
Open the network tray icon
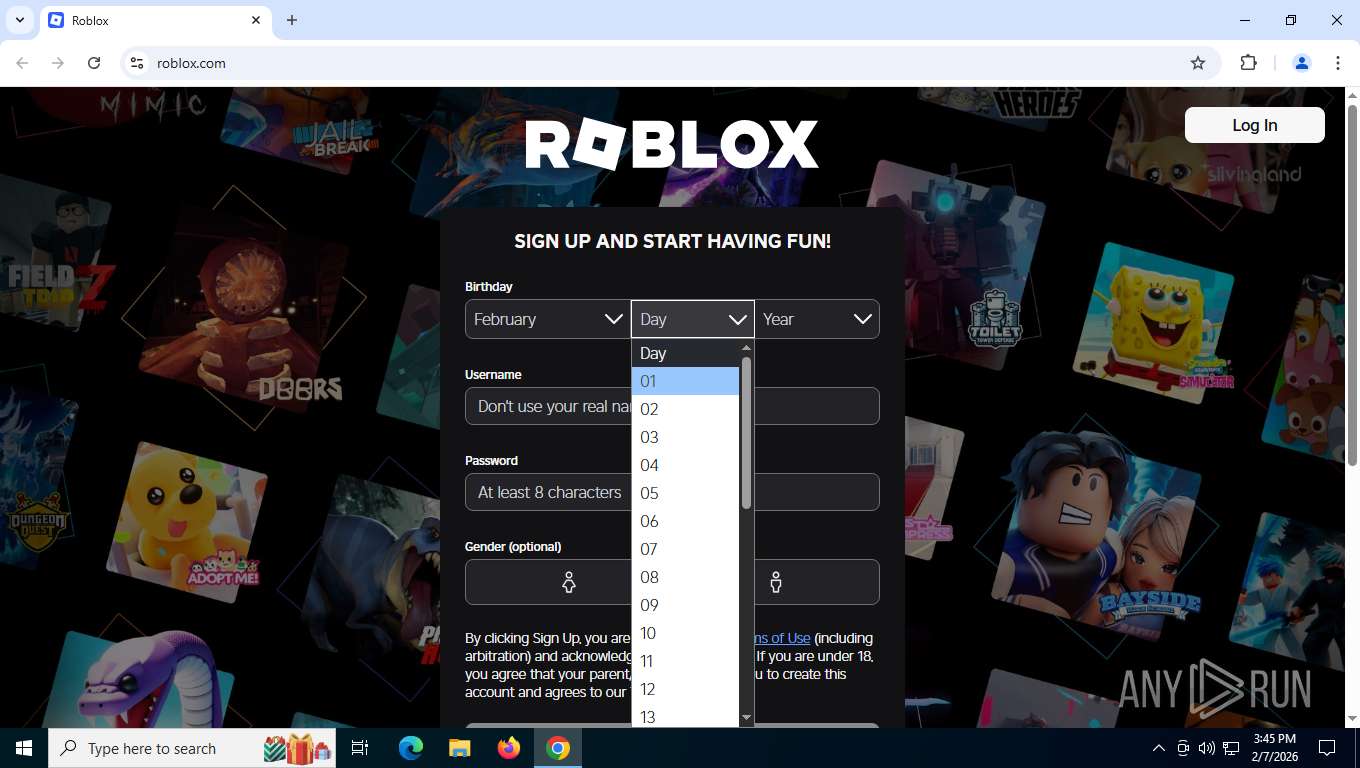coord(1231,748)
